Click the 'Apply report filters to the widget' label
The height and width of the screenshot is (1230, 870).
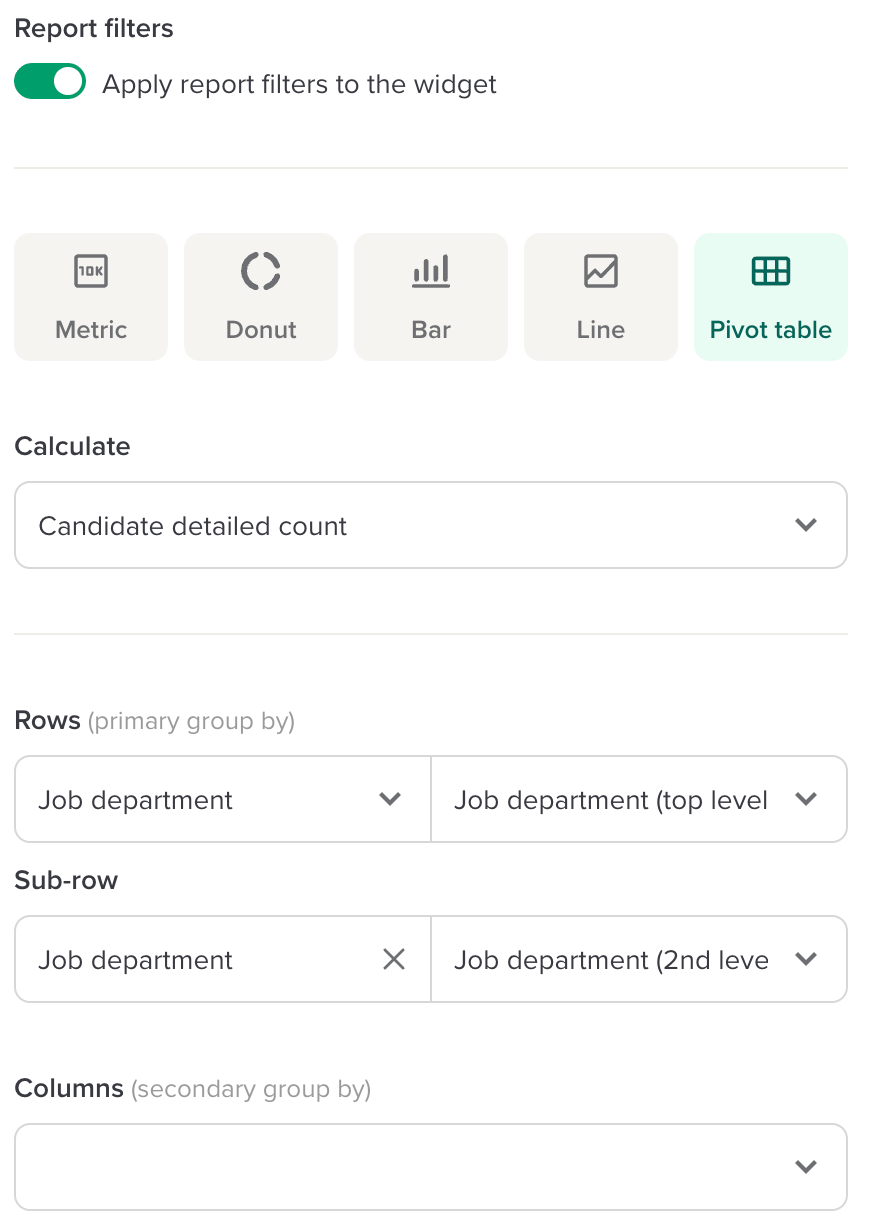(x=299, y=84)
